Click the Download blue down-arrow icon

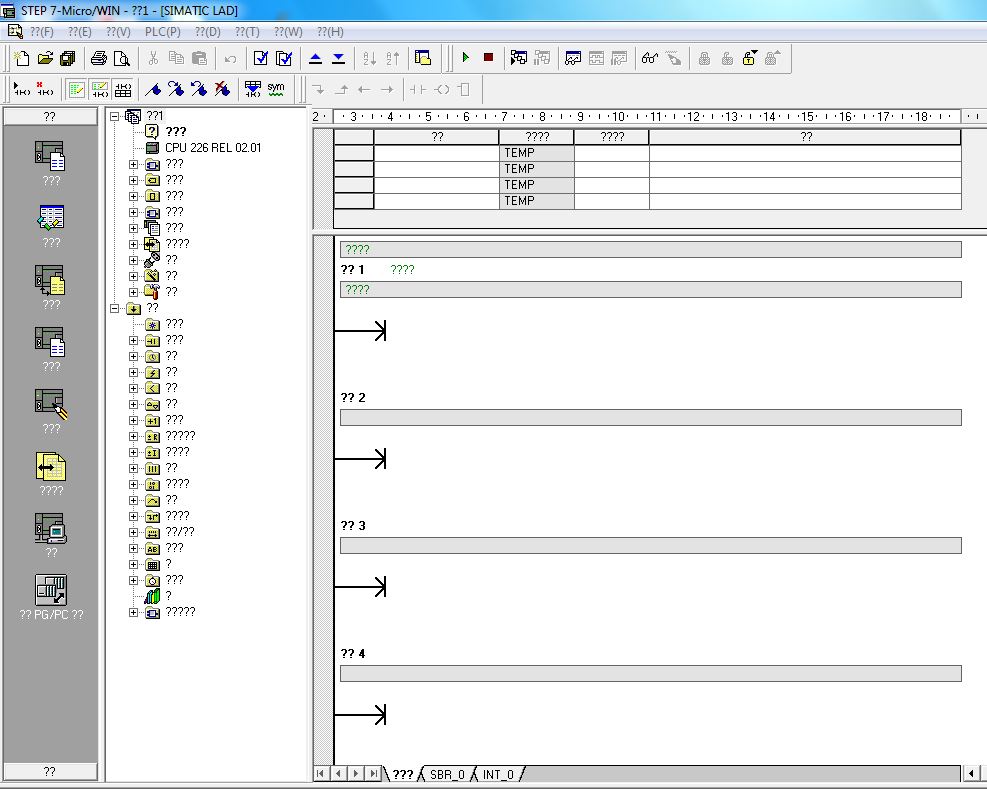click(339, 59)
